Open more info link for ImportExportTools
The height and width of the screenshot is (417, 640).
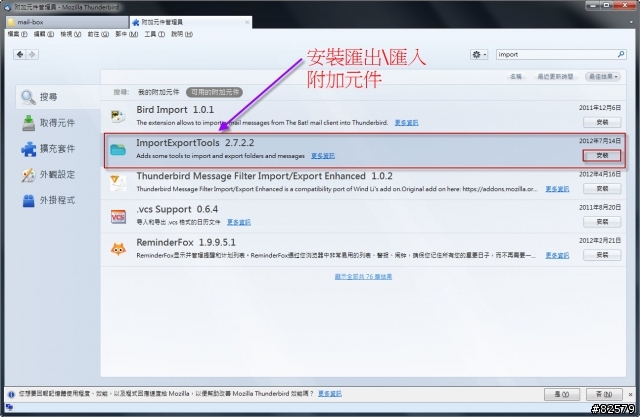tap(322, 156)
